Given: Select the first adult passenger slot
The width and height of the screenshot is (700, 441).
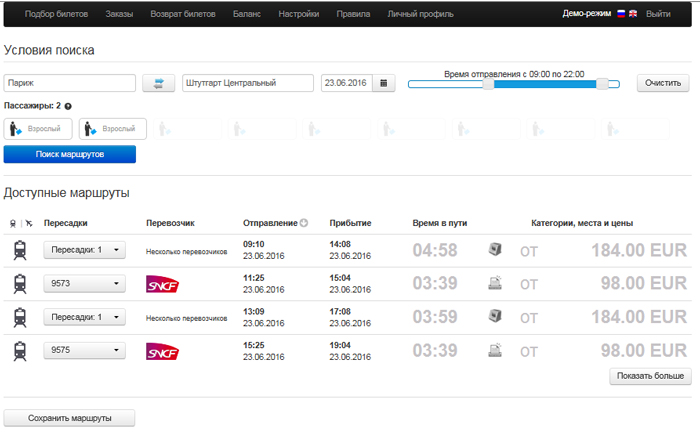Looking at the screenshot, I should click(x=38, y=129).
